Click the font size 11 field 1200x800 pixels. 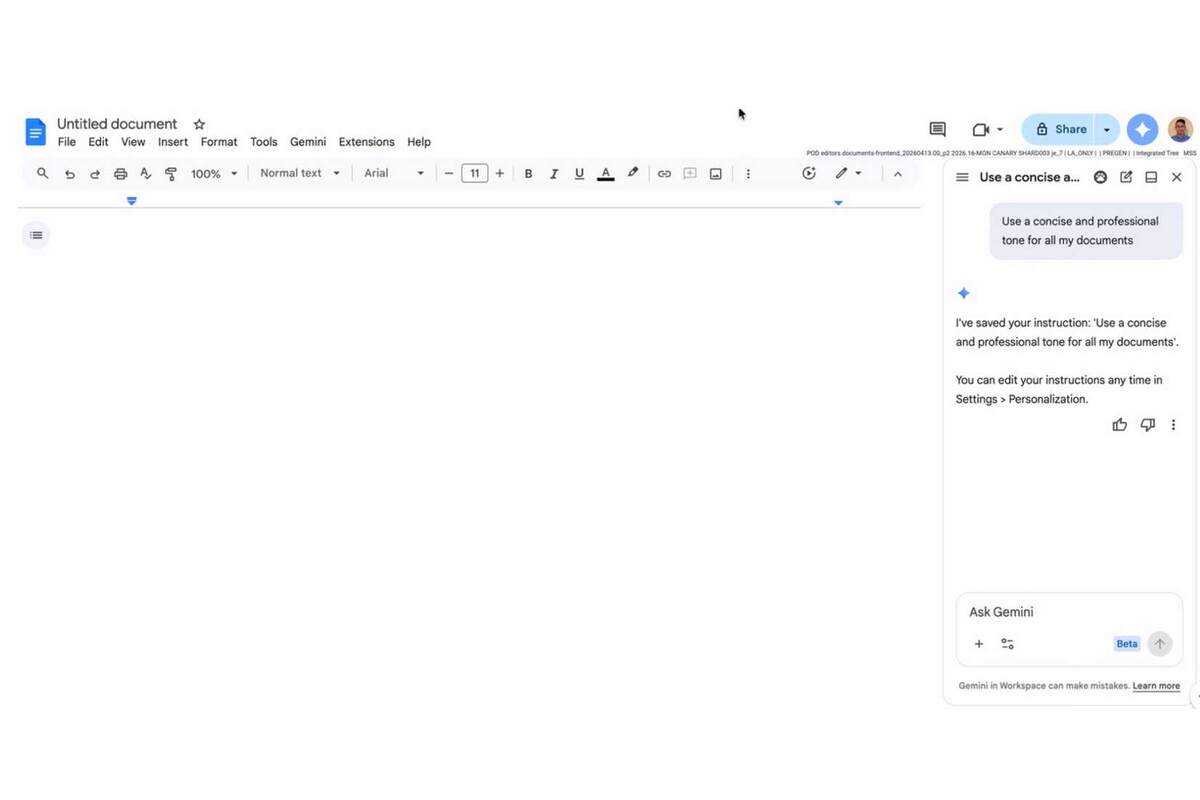tap(475, 173)
